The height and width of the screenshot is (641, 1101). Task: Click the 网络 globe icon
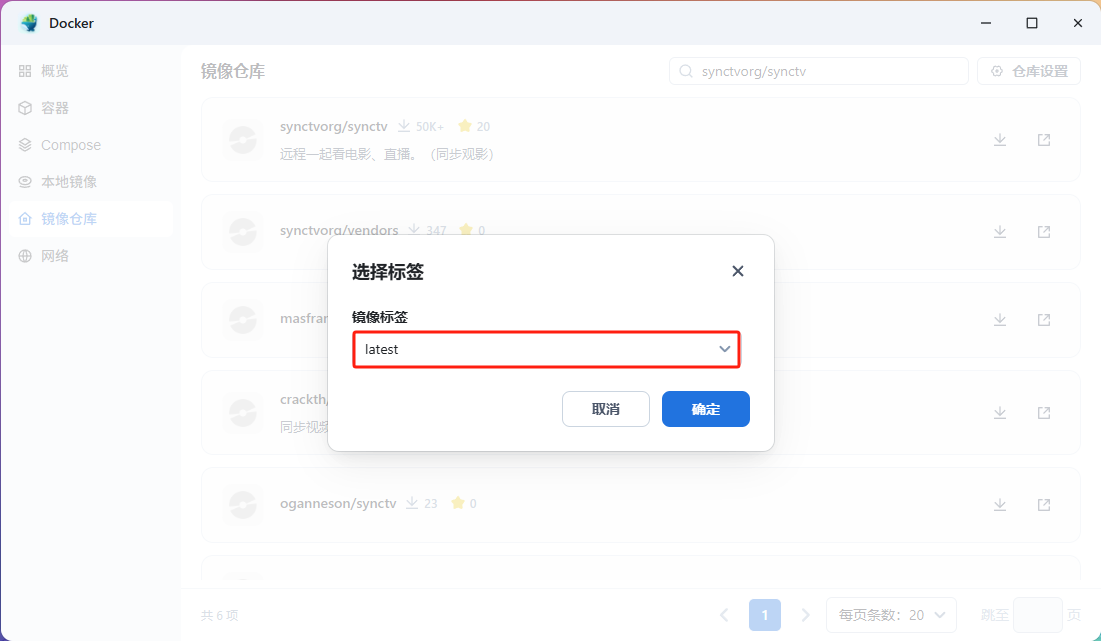click(x=25, y=256)
